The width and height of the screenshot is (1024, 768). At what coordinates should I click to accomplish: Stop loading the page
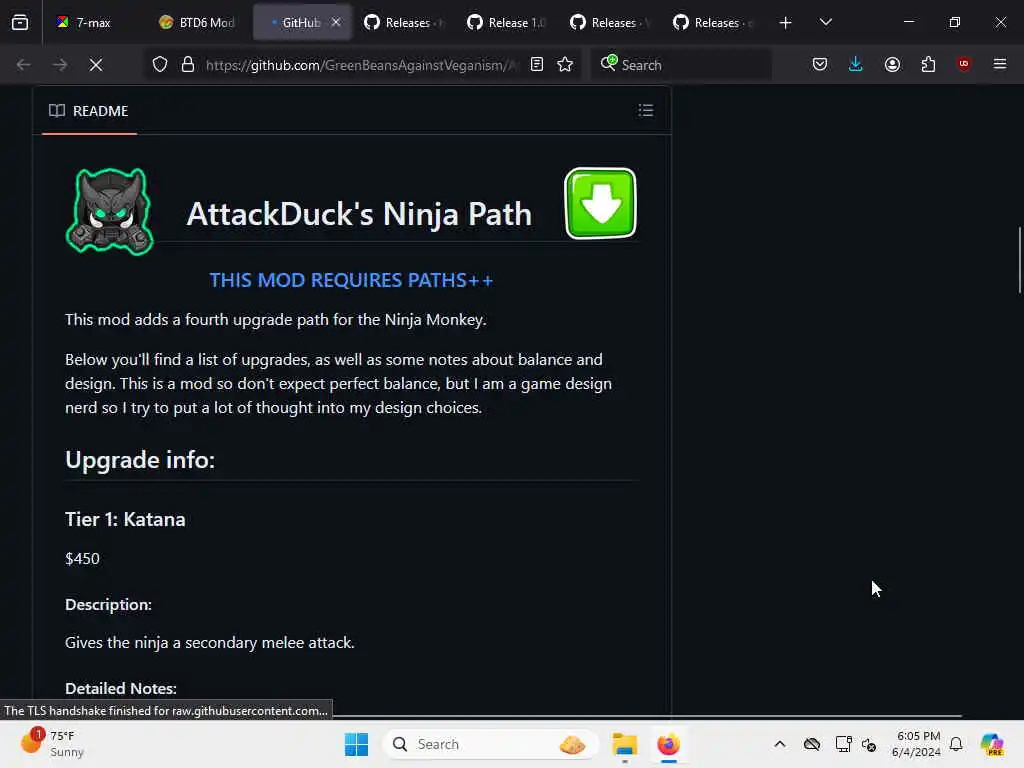[x=96, y=65]
